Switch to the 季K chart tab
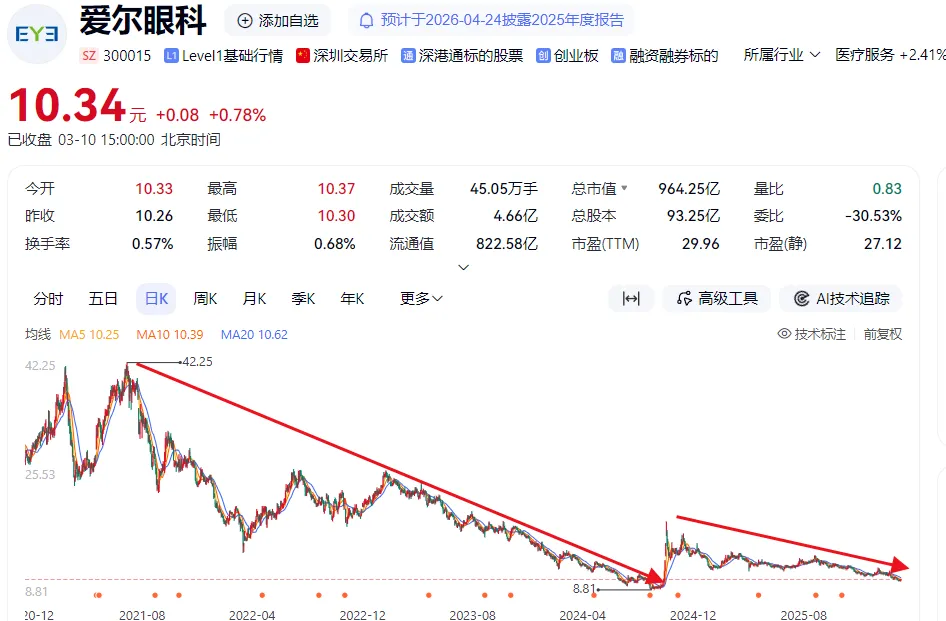946x621 pixels. pyautogui.click(x=303, y=299)
